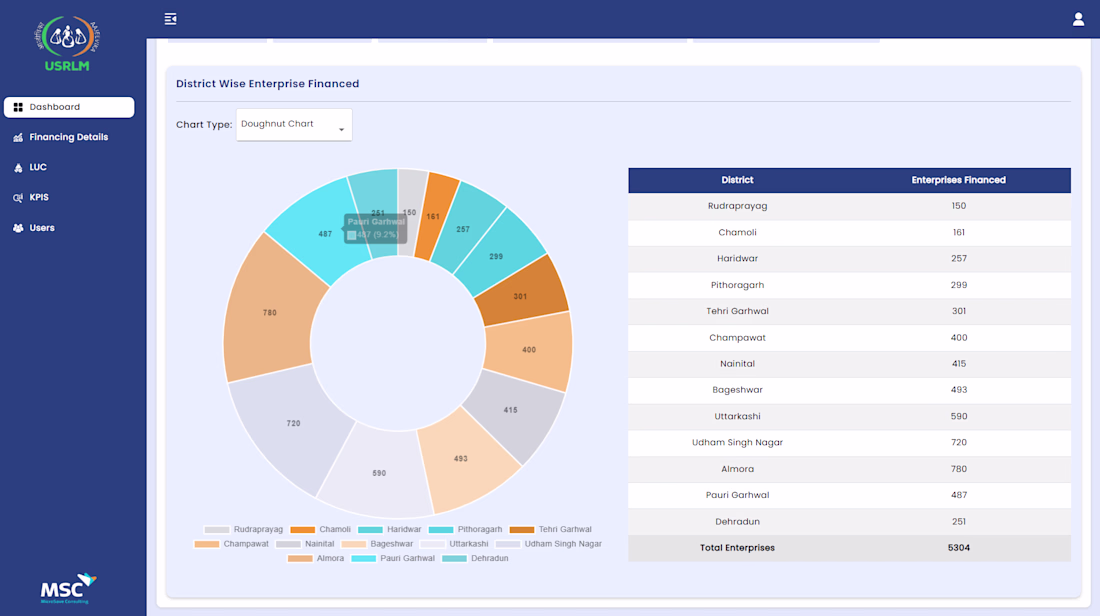
Task: Toggle Chamoli legend swatch
Action: coord(302,530)
